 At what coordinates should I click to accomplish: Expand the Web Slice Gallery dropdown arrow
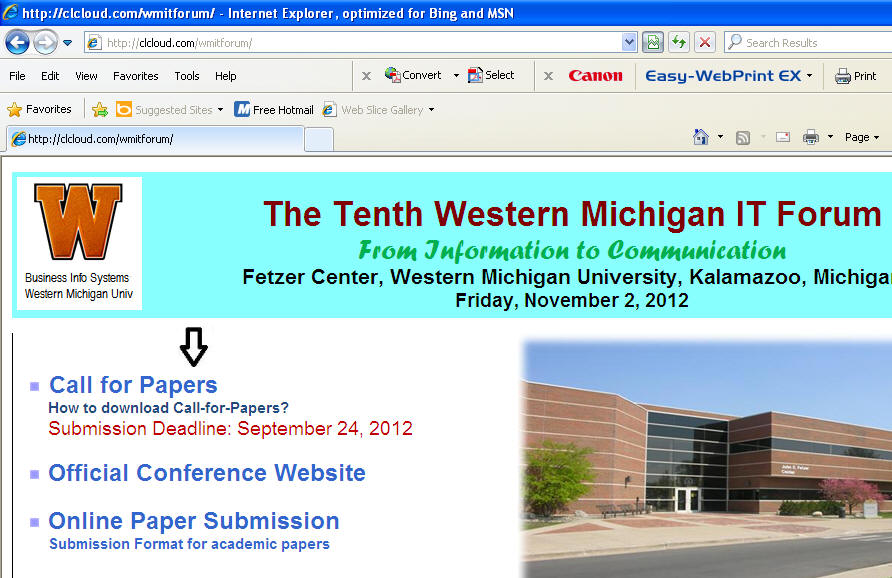pos(431,110)
